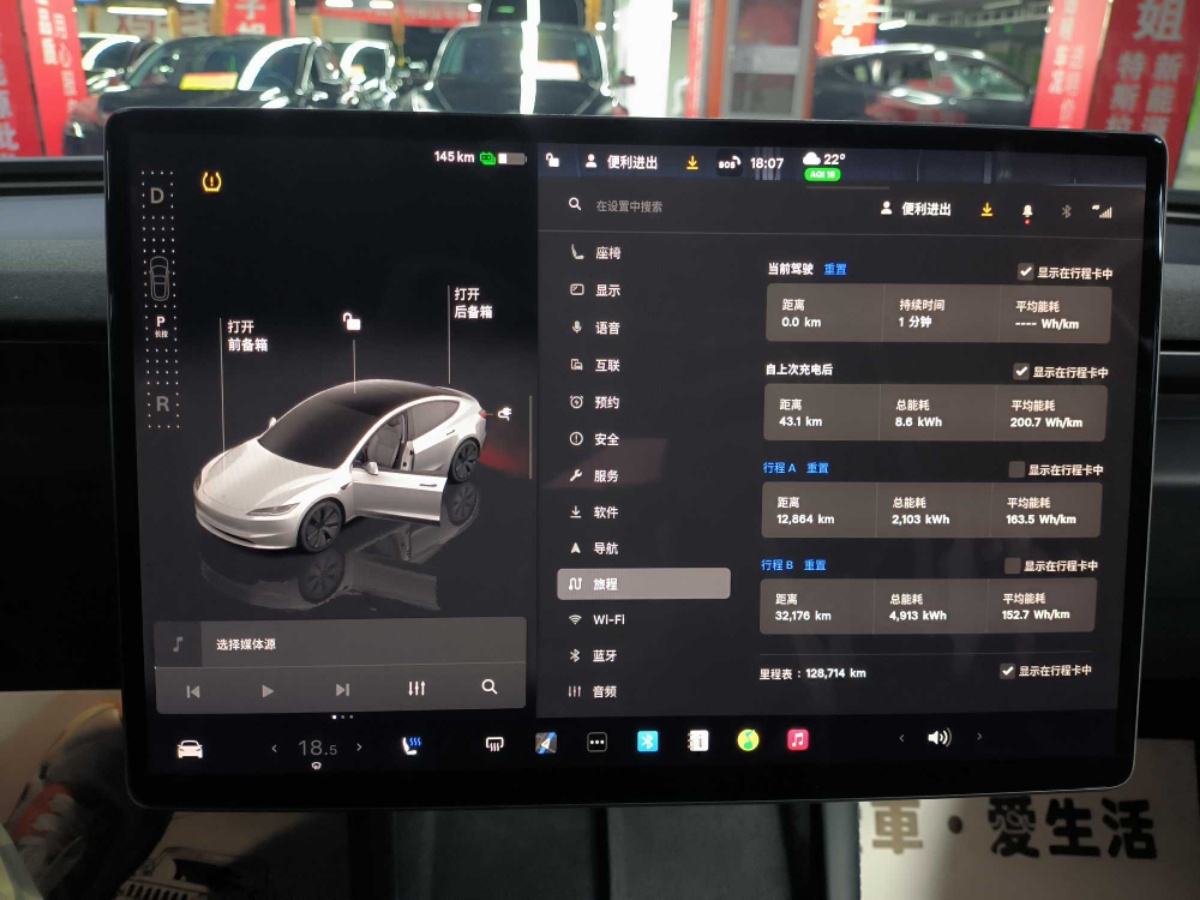Tap the charge port icon beside the car
The height and width of the screenshot is (900, 1200).
(x=504, y=413)
